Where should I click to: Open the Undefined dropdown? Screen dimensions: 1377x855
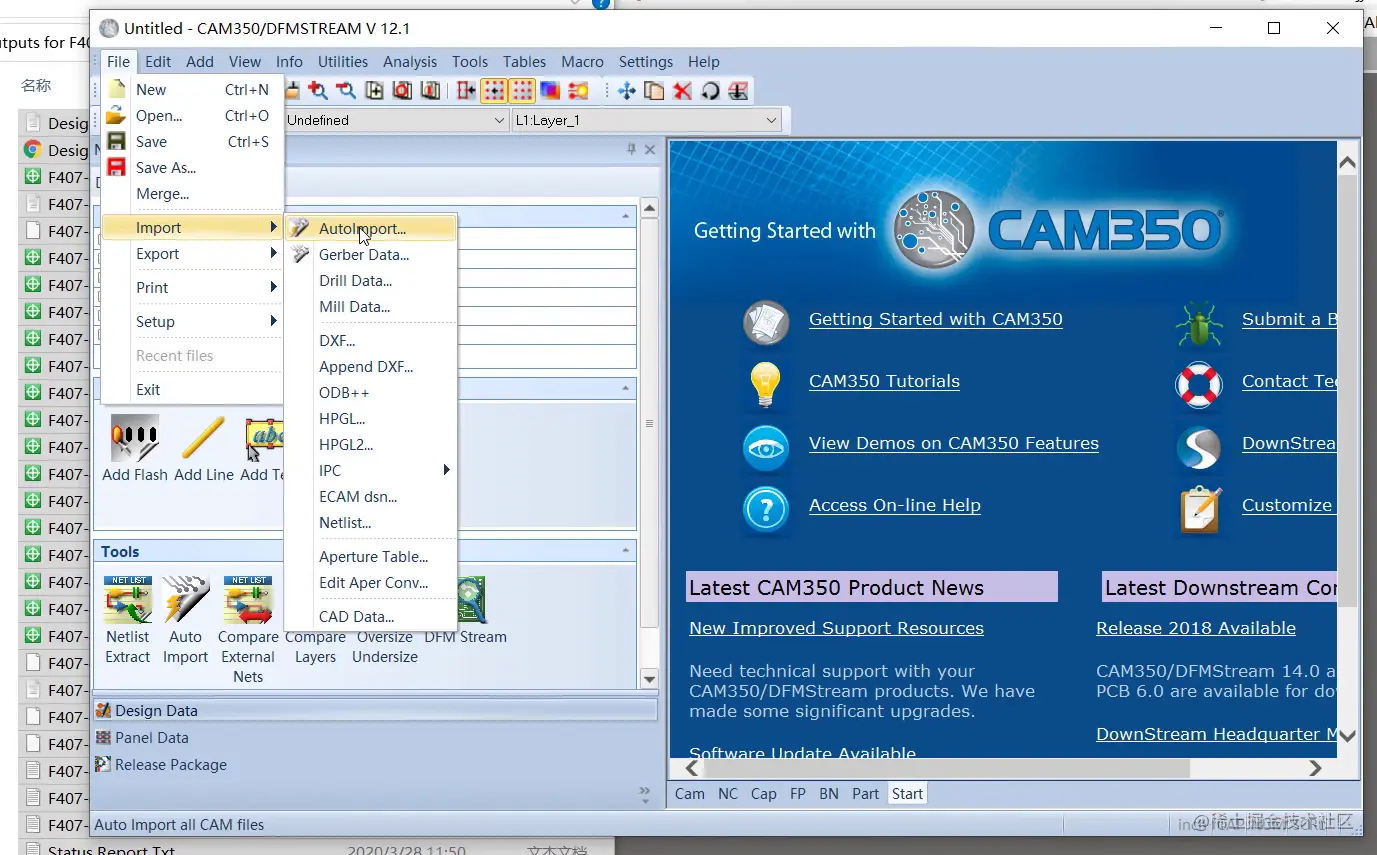pos(396,120)
